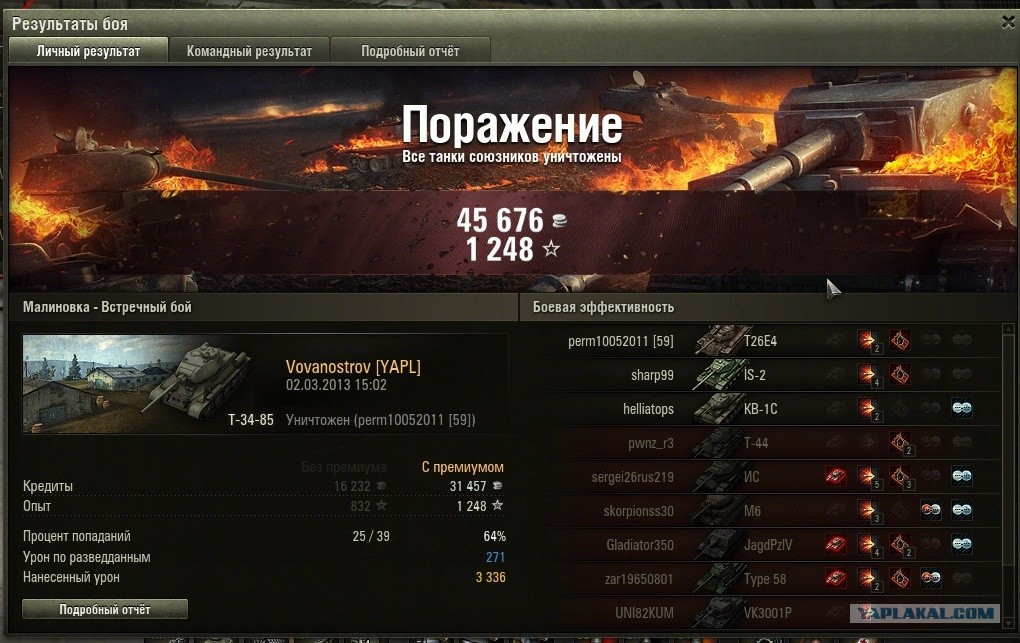Select the Личный результат tab
This screenshot has width=1020, height=643.
click(88, 51)
